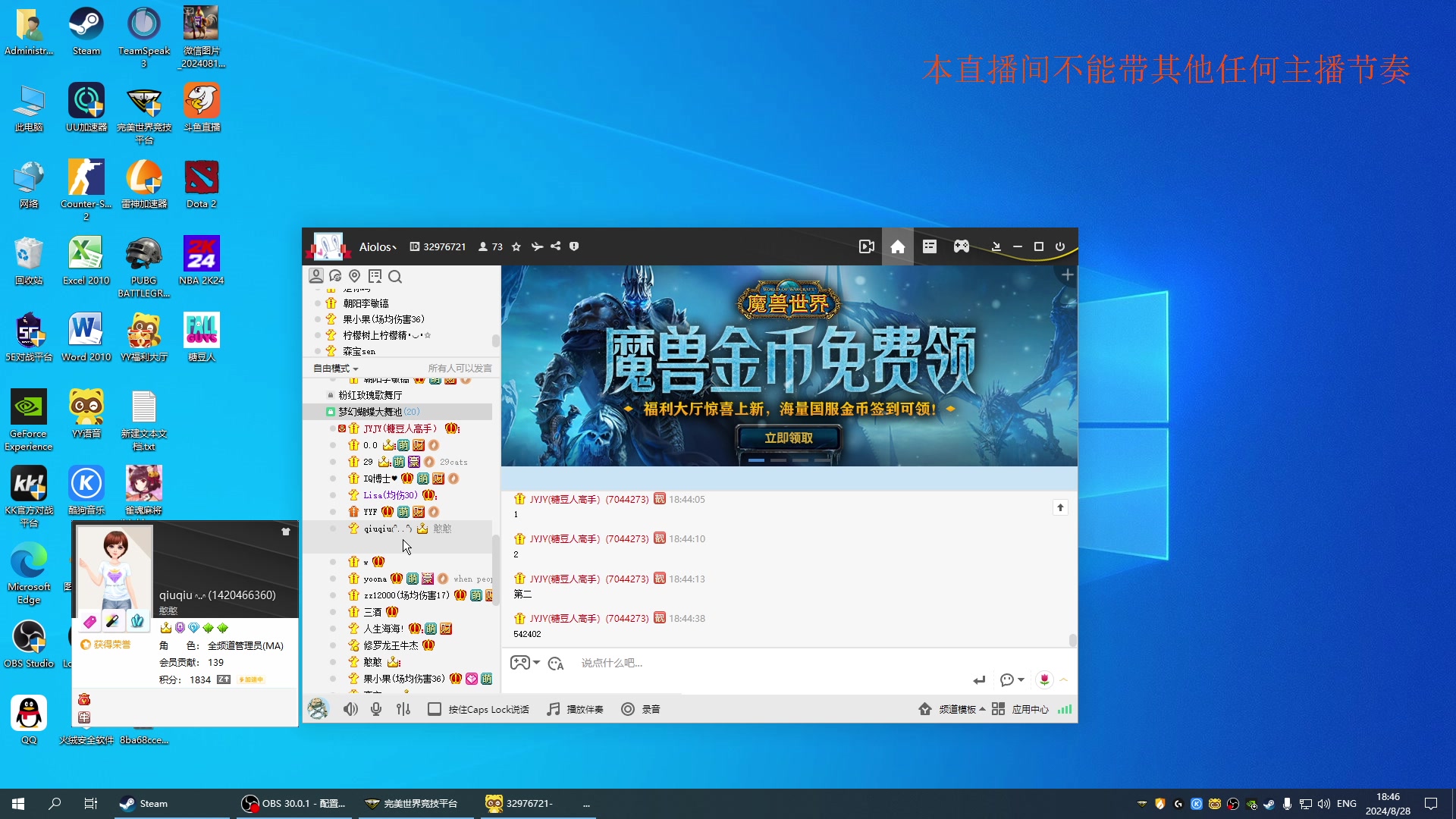Click the green network signal bars icon
Image resolution: width=1456 pixels, height=819 pixels.
click(1065, 709)
